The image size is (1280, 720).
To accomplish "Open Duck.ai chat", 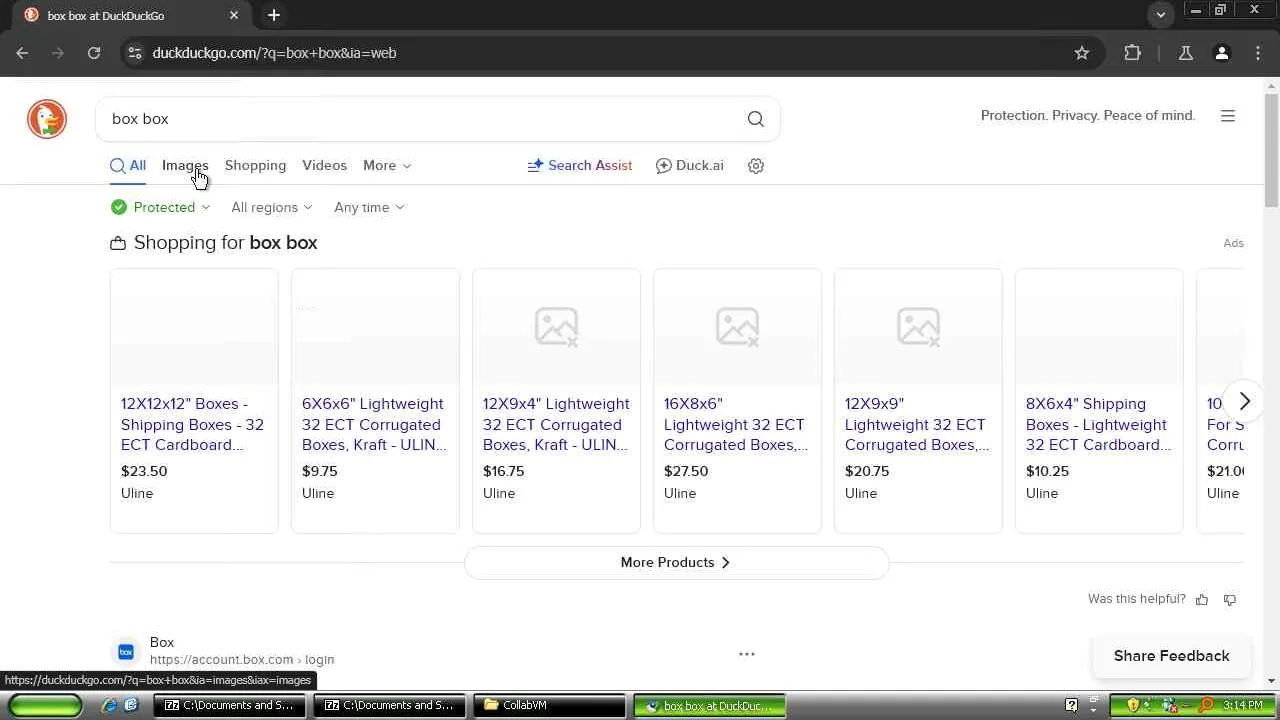I will [x=690, y=166].
